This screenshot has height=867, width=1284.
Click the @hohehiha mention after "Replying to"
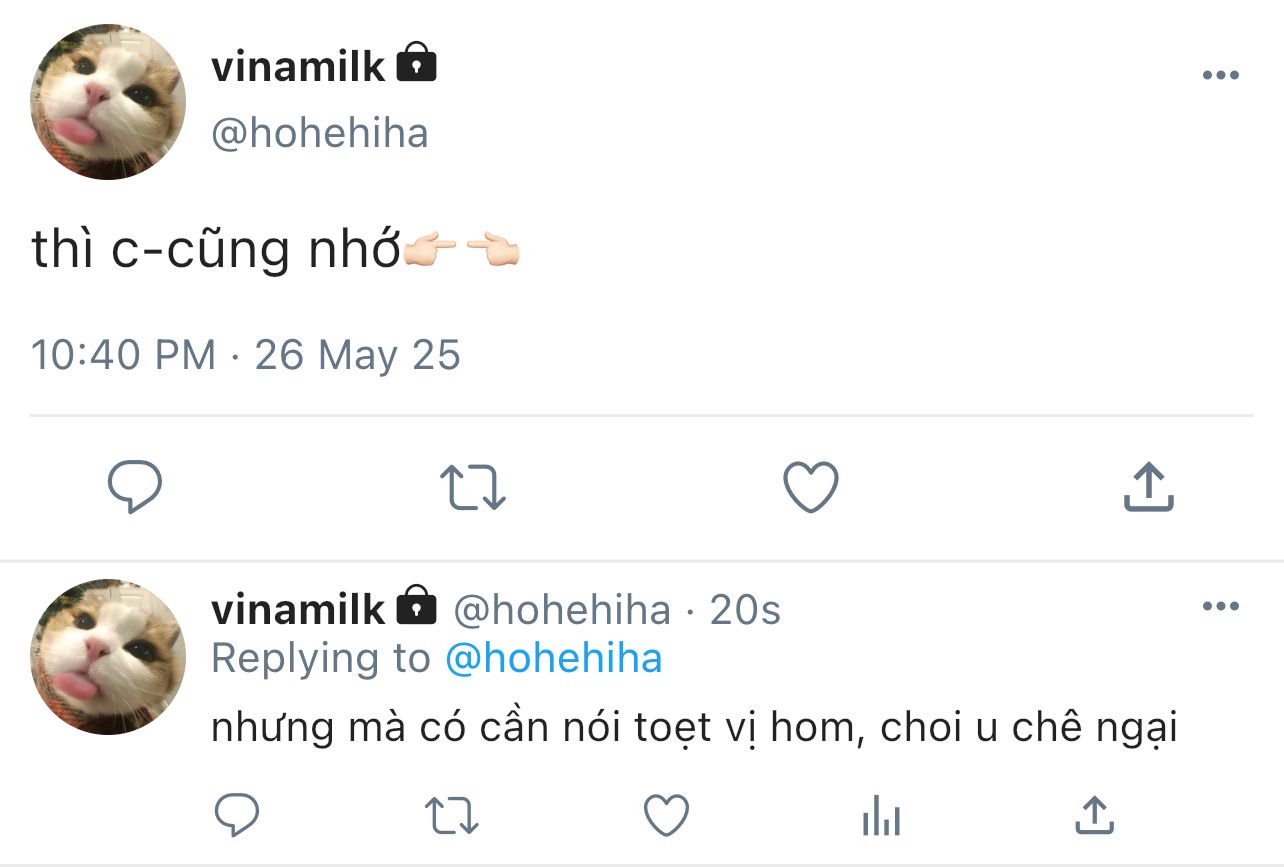point(553,659)
